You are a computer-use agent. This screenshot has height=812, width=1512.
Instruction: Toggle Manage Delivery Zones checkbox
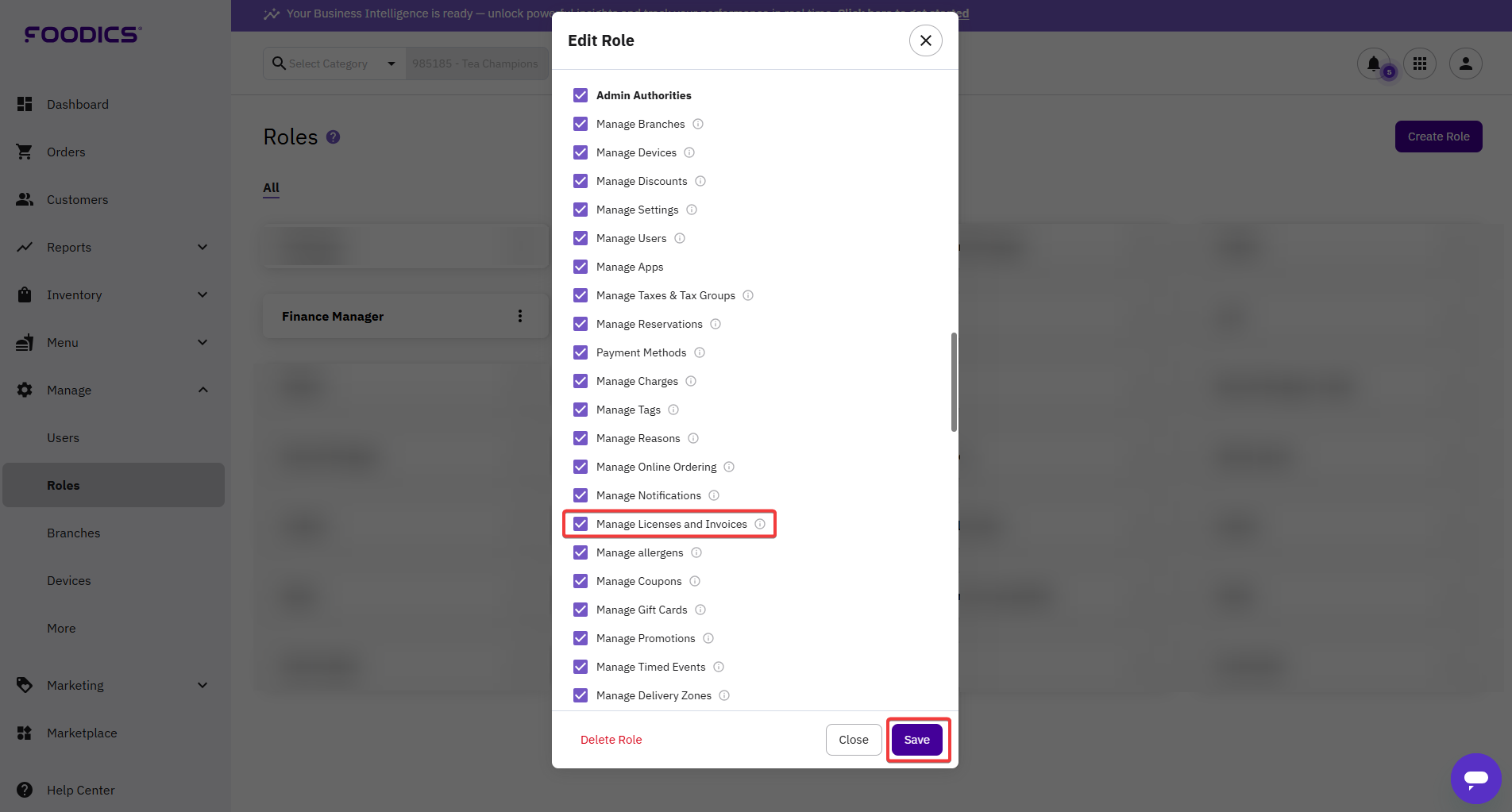click(580, 695)
